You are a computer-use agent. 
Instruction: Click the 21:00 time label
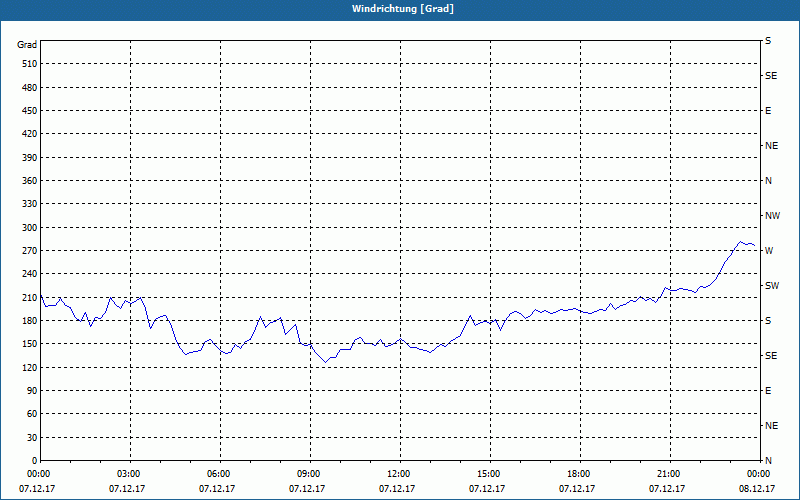670,474
